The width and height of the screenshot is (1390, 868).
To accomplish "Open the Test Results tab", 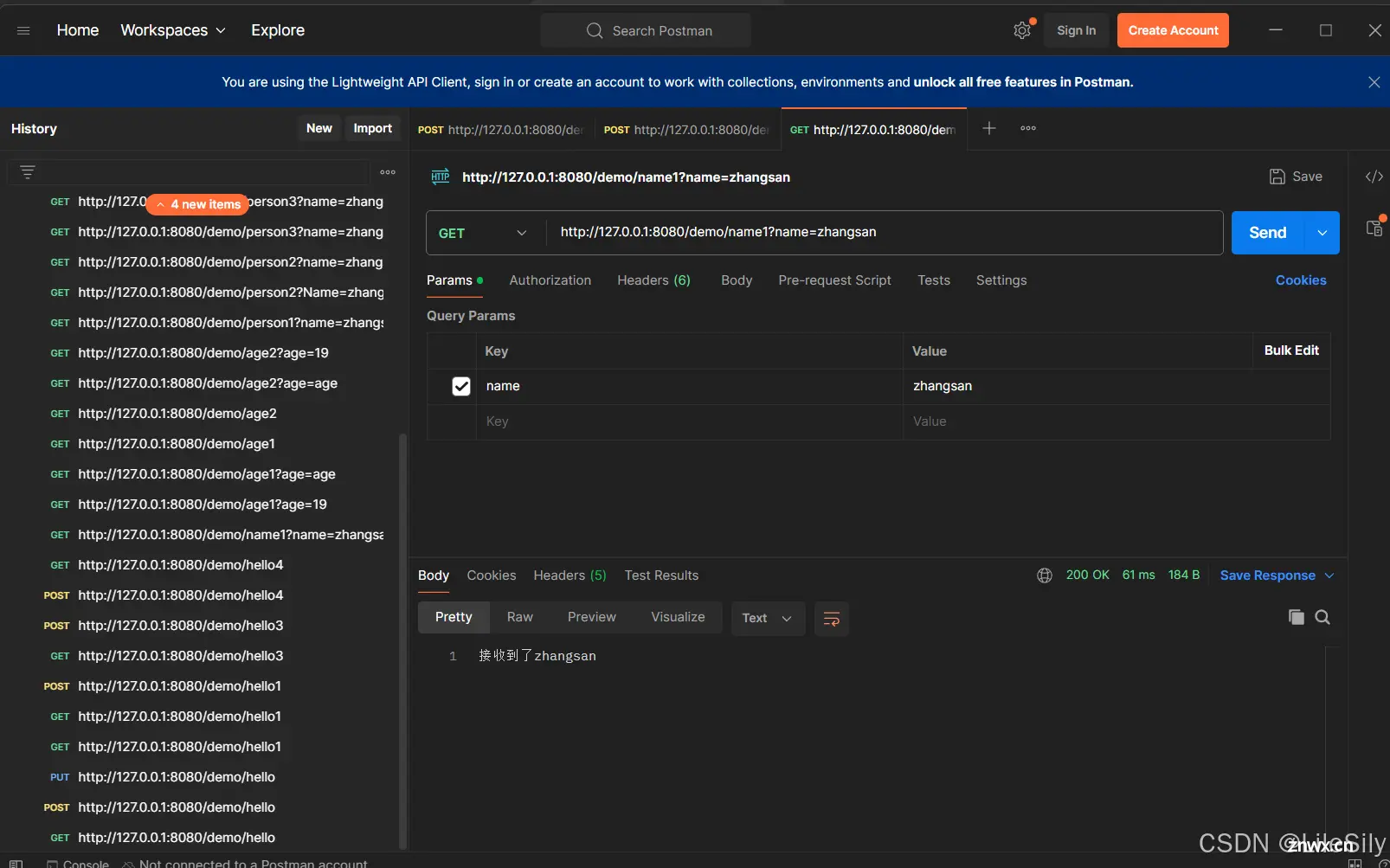I will tap(661, 575).
